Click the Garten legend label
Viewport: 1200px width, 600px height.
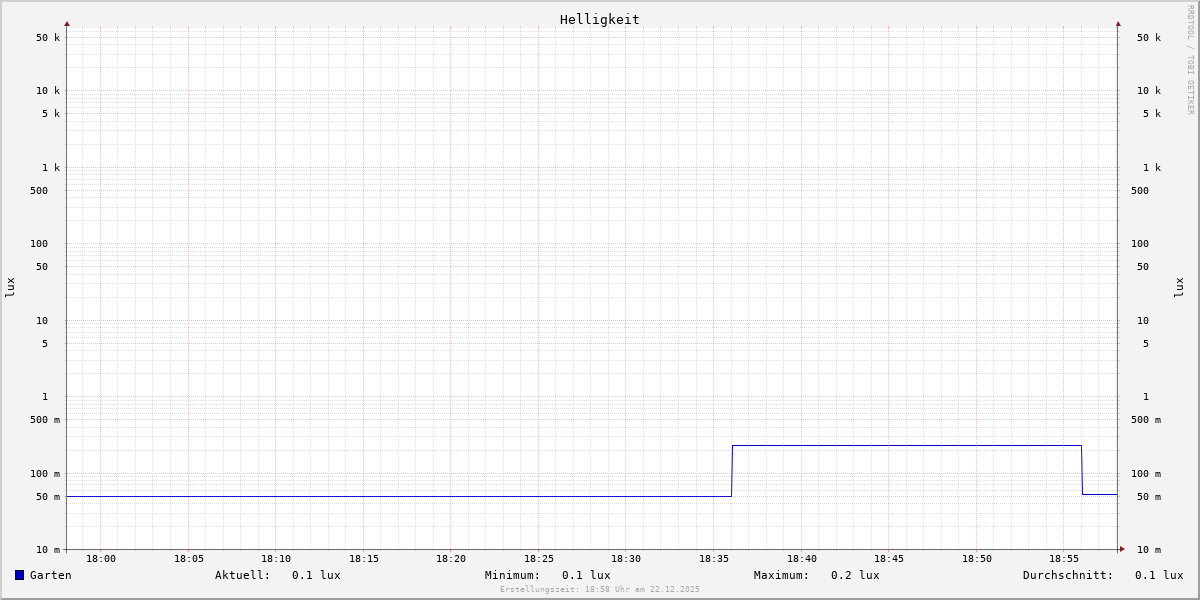point(51,575)
